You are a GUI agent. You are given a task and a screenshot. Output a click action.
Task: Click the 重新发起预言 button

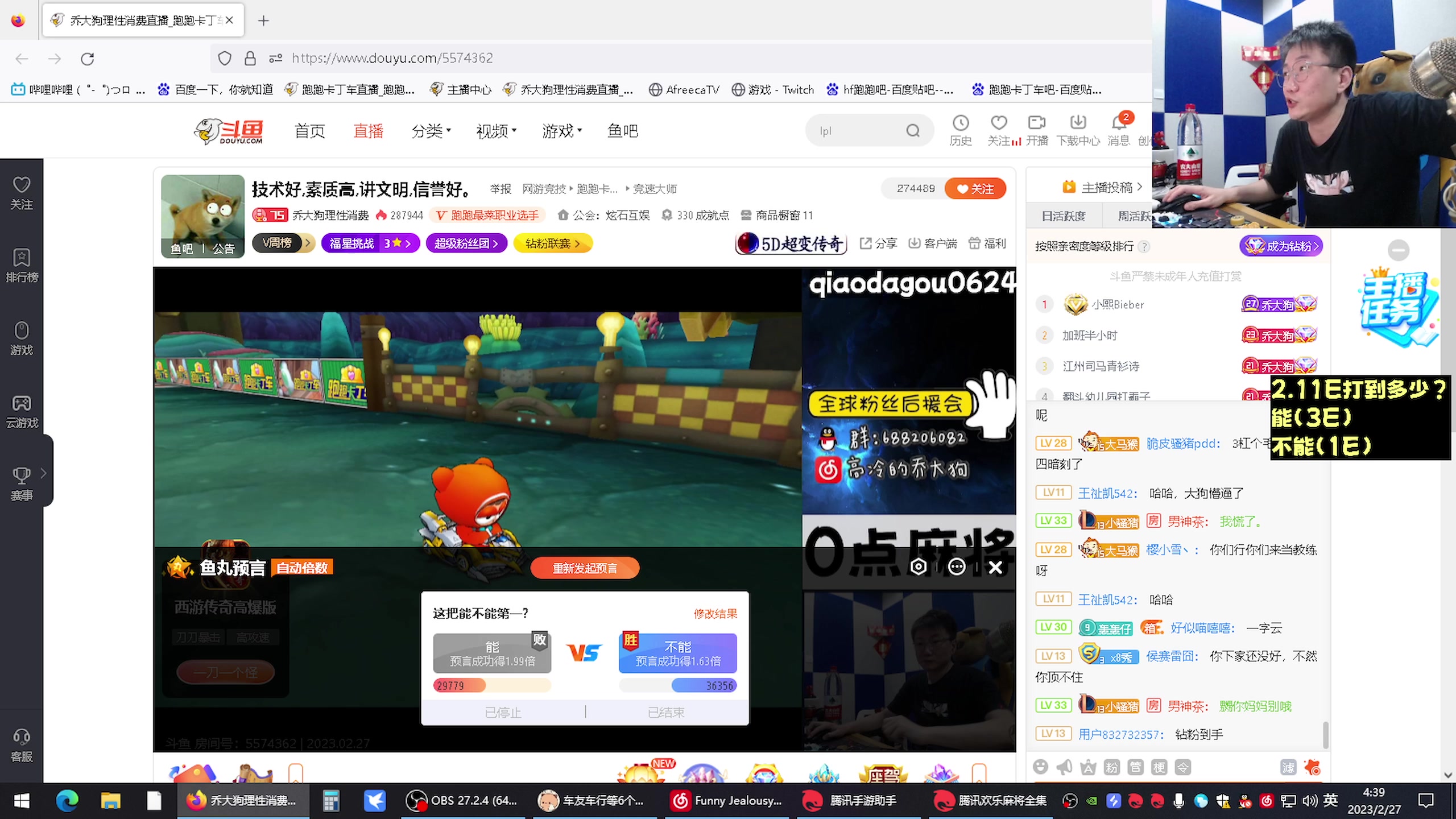click(x=585, y=568)
